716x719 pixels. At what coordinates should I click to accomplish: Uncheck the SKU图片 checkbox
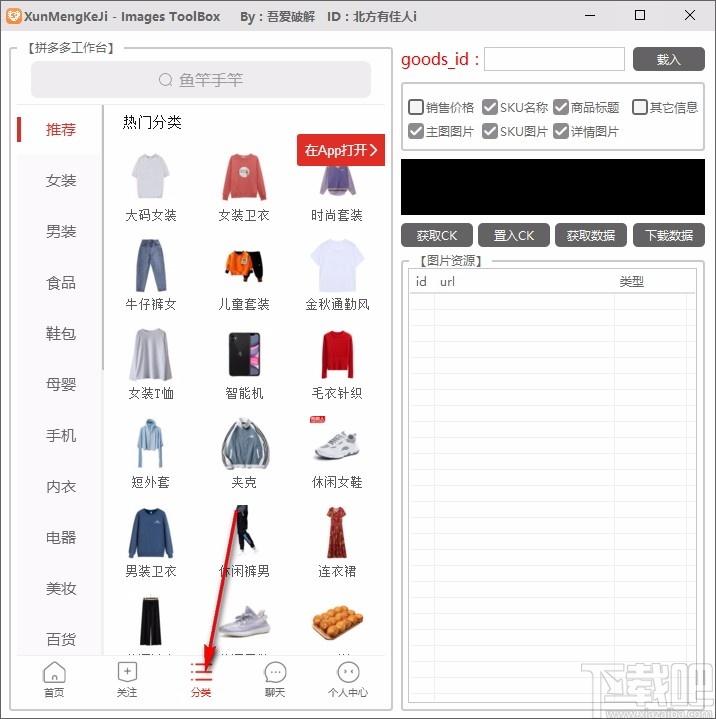[x=489, y=131]
